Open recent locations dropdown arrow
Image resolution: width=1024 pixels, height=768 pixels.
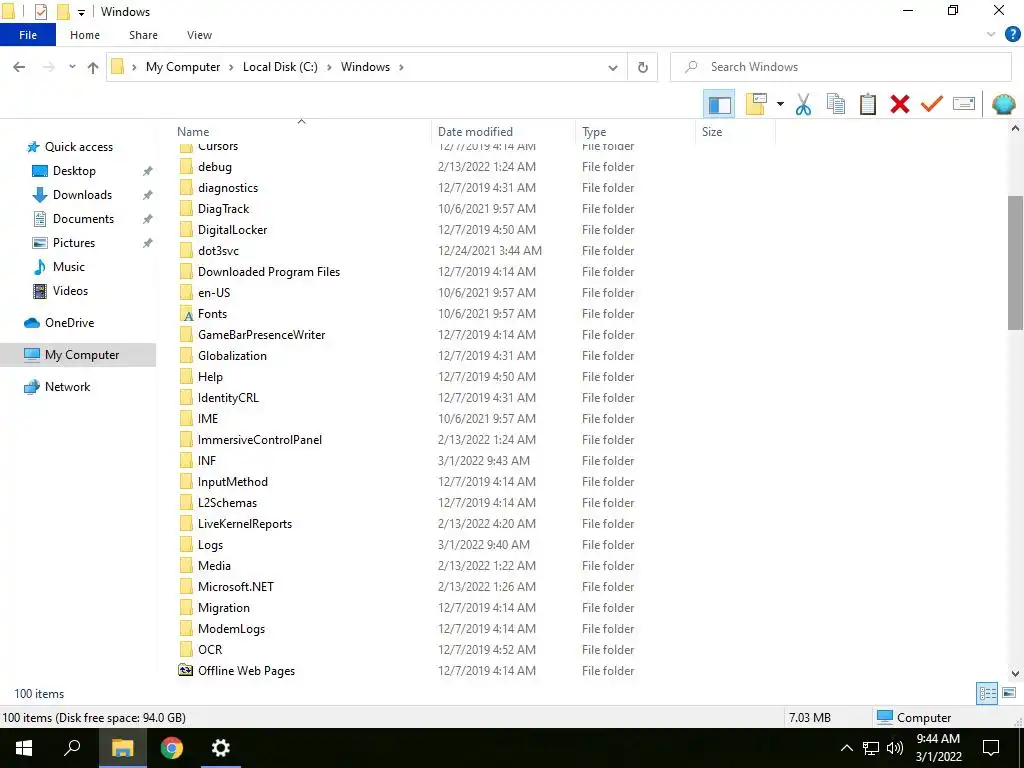point(72,67)
